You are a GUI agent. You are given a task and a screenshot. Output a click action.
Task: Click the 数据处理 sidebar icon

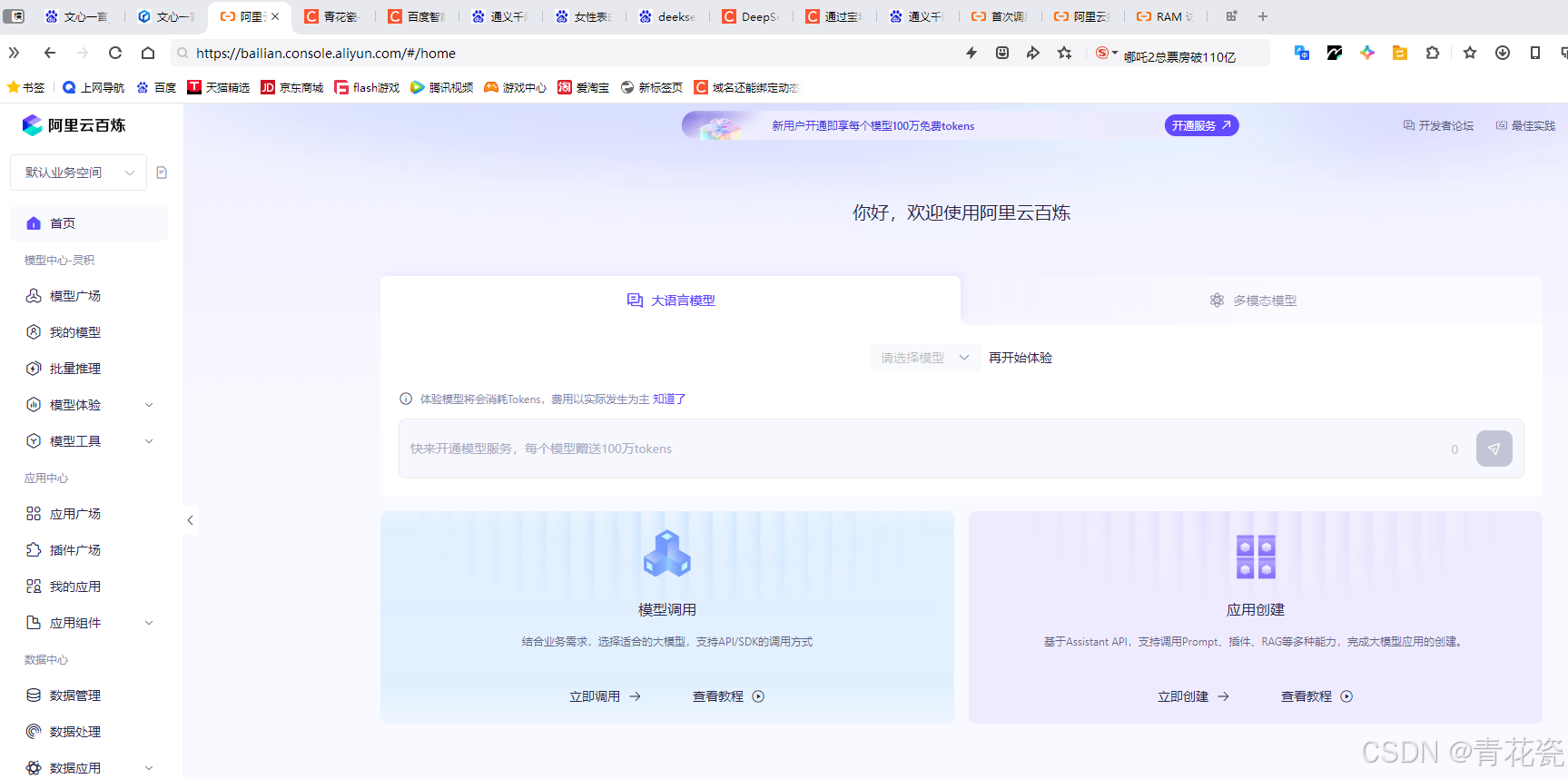click(x=34, y=732)
